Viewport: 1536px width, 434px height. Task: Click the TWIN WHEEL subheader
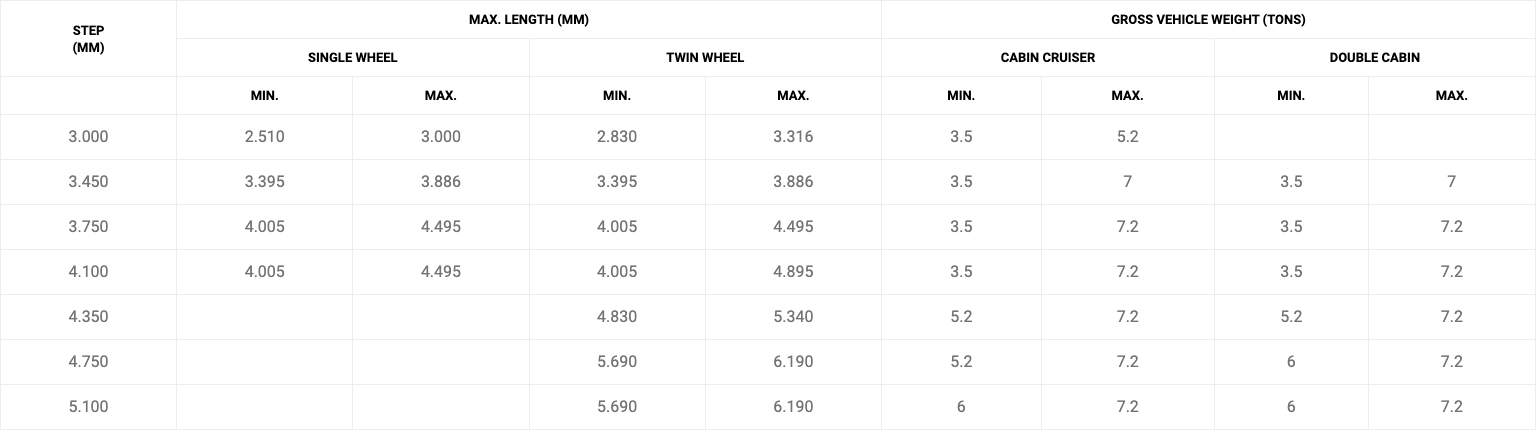tap(705, 58)
